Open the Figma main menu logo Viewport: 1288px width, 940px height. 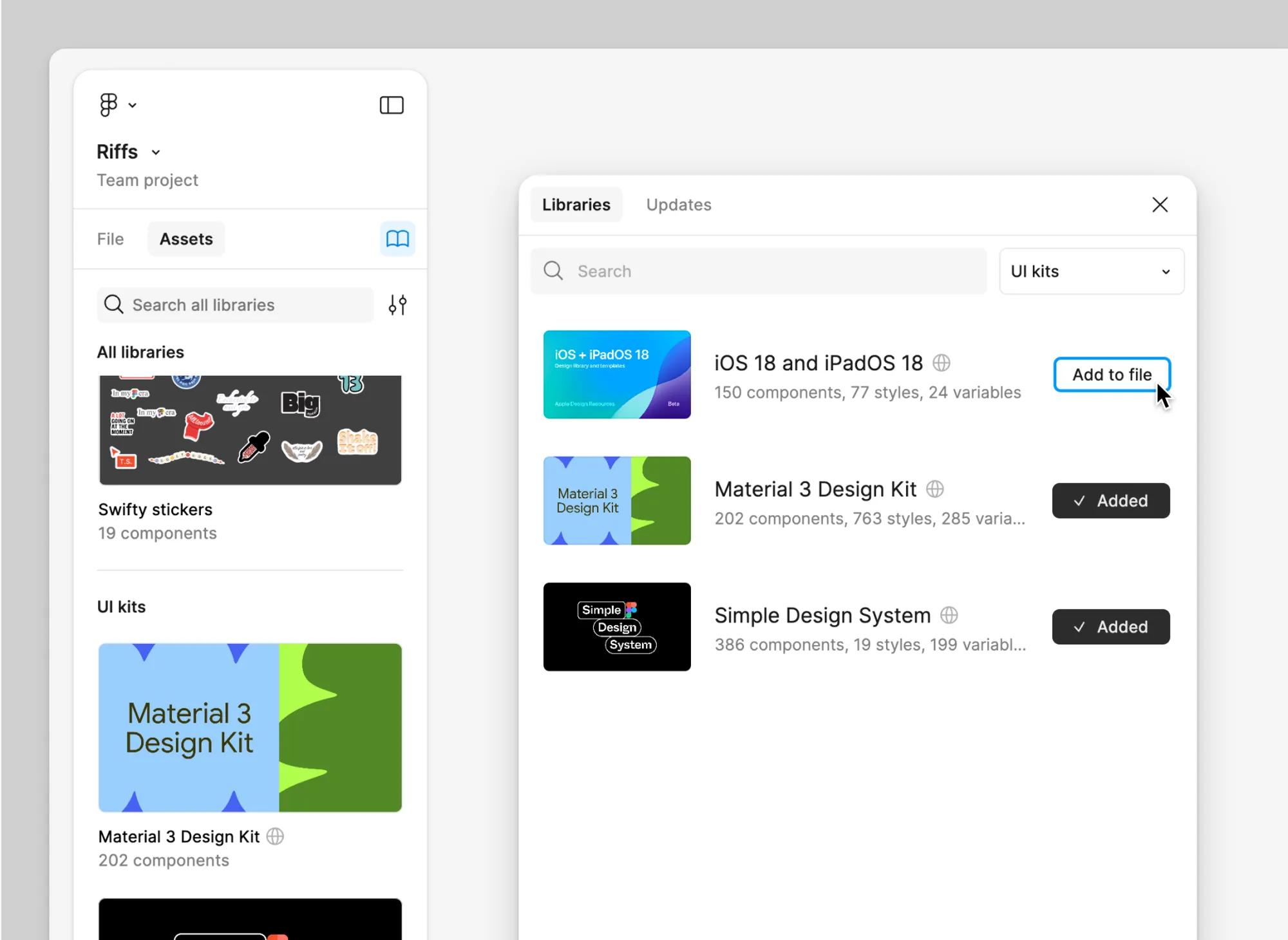[x=108, y=105]
